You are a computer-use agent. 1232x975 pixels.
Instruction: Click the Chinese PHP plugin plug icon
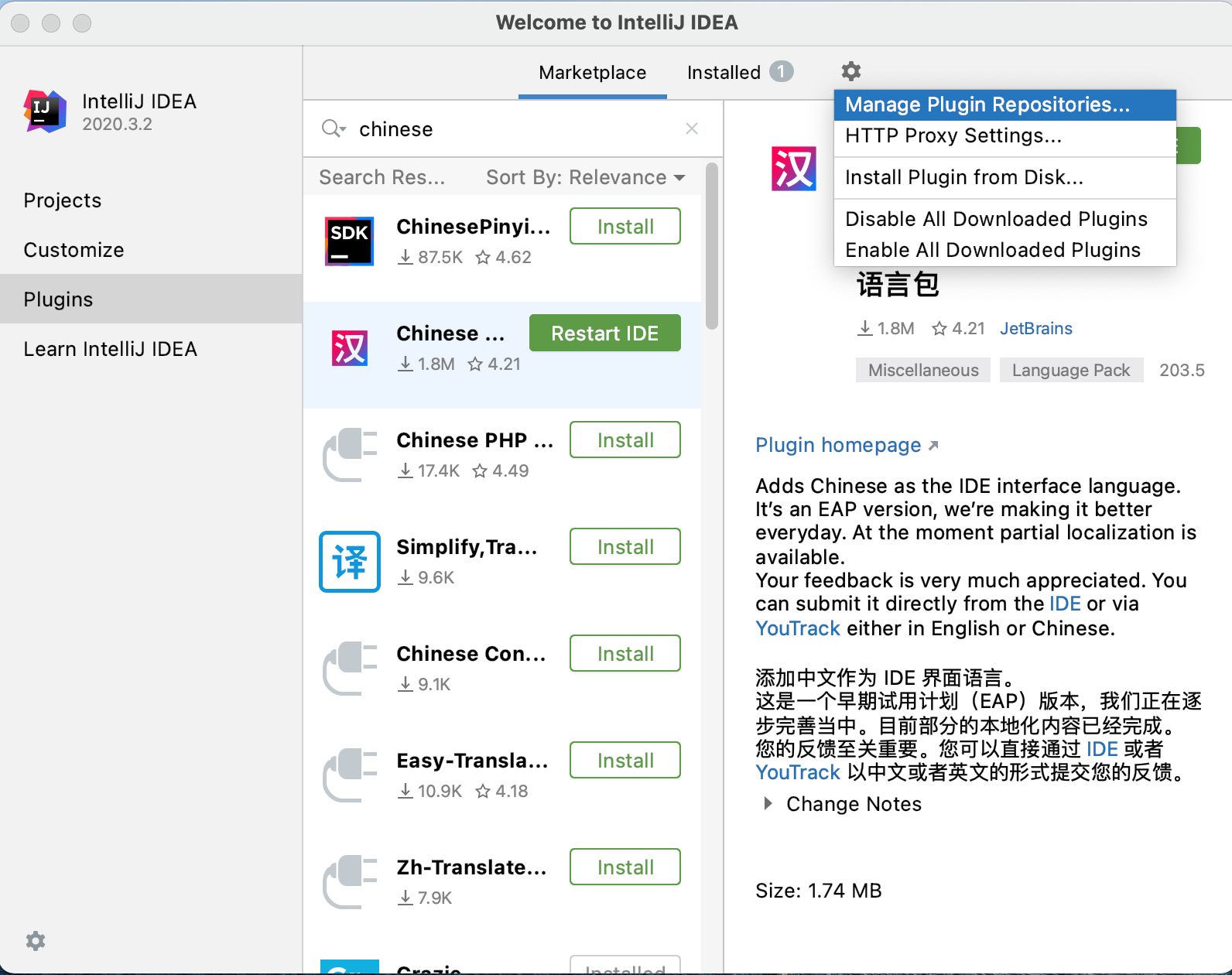tap(350, 455)
